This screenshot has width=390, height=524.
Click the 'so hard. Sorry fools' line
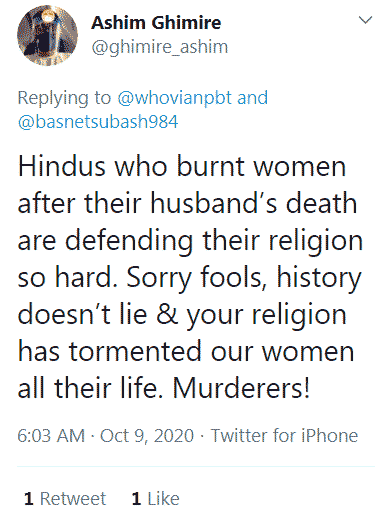pyautogui.click(x=189, y=279)
